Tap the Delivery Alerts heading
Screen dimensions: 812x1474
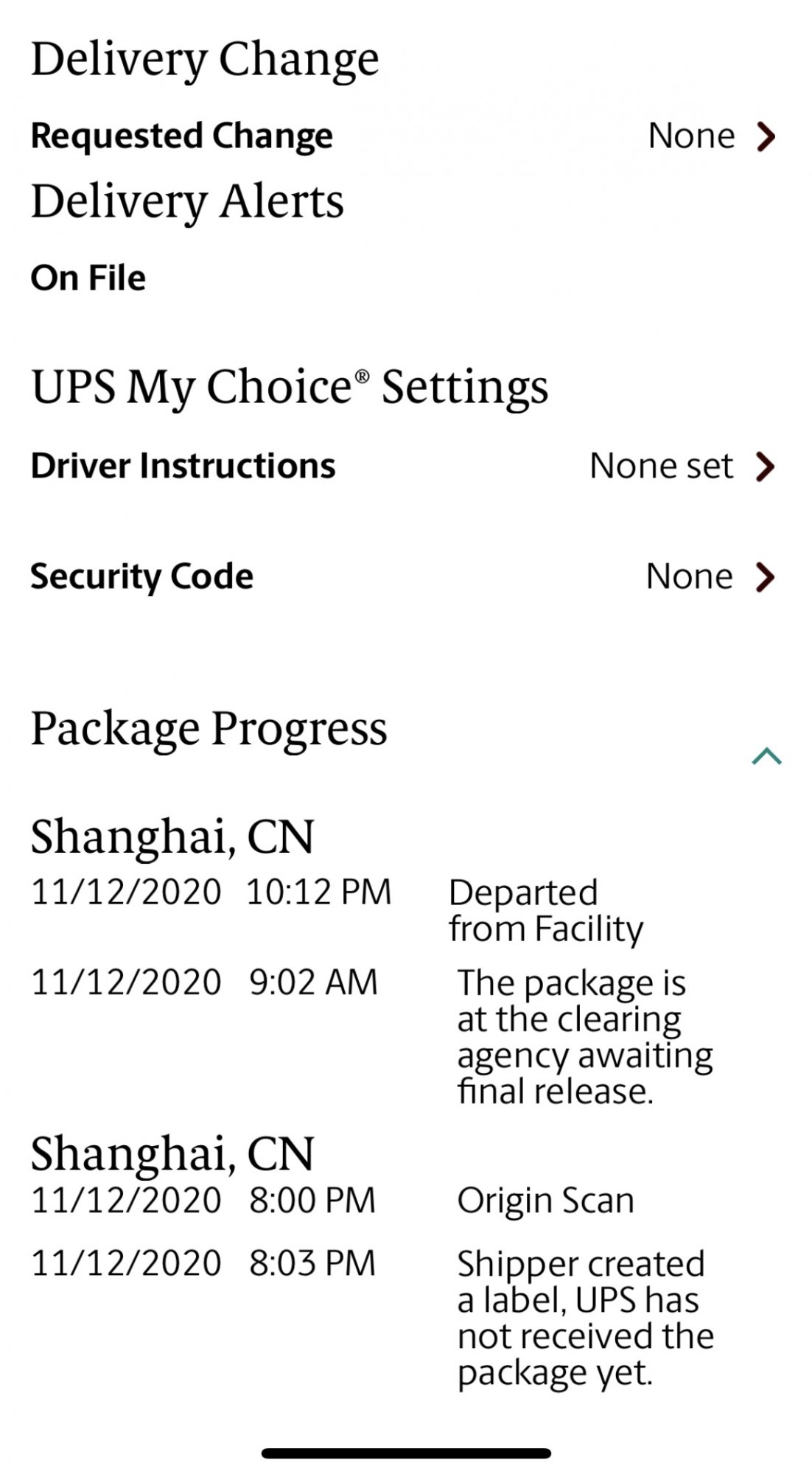187,201
